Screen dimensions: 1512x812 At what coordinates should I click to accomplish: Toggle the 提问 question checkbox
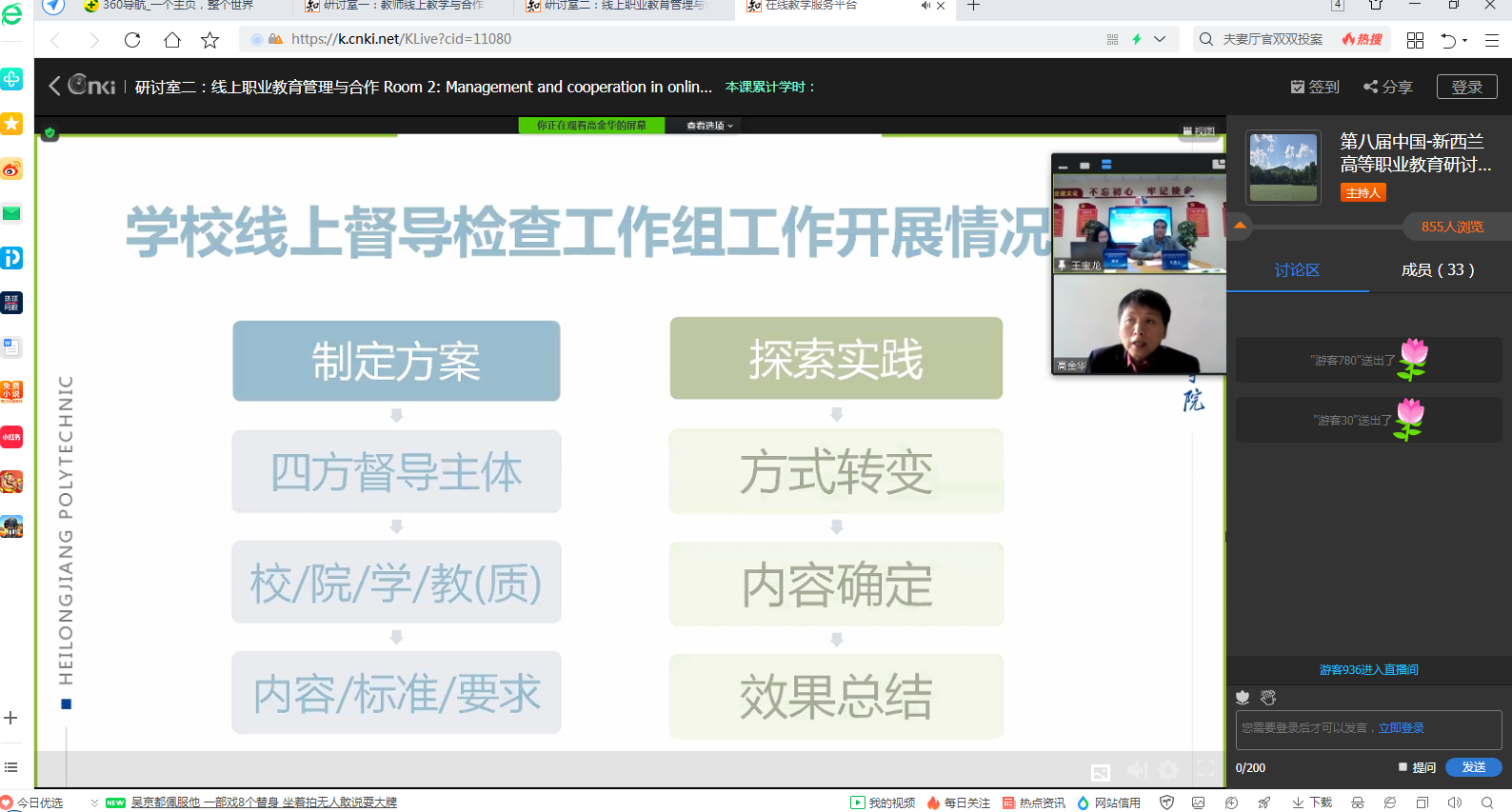[1403, 766]
